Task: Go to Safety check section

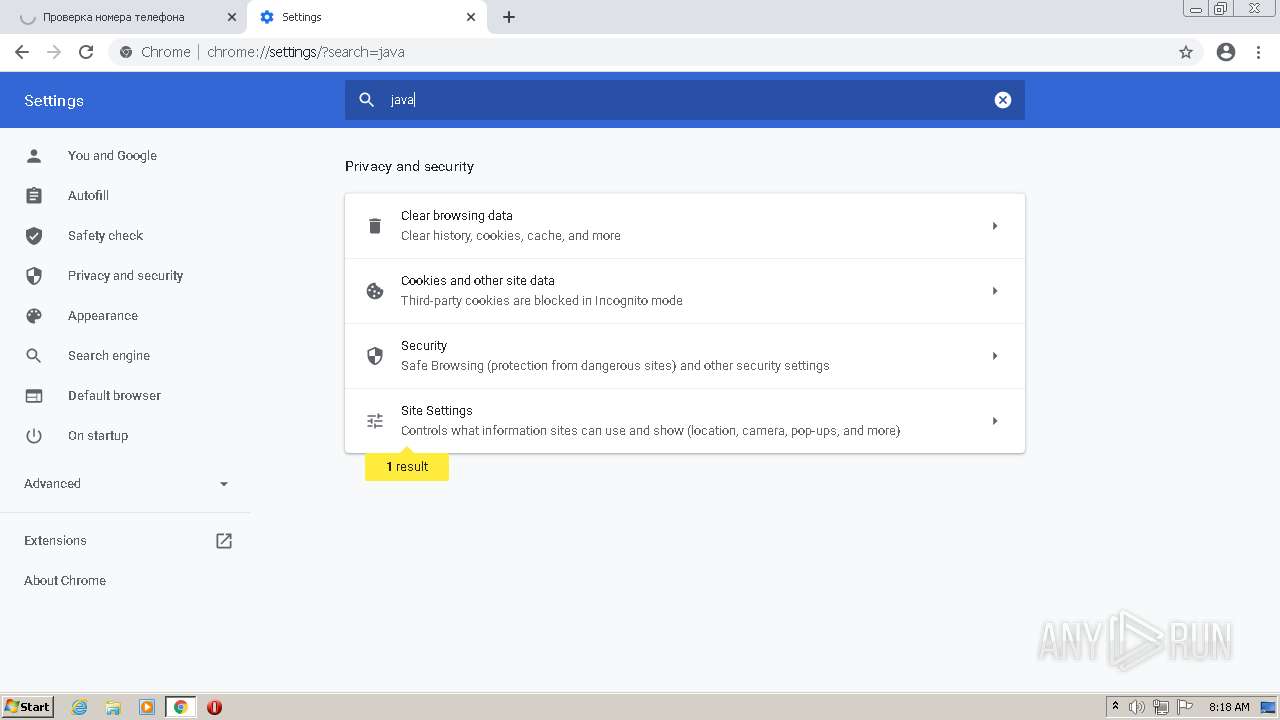Action: (x=105, y=236)
